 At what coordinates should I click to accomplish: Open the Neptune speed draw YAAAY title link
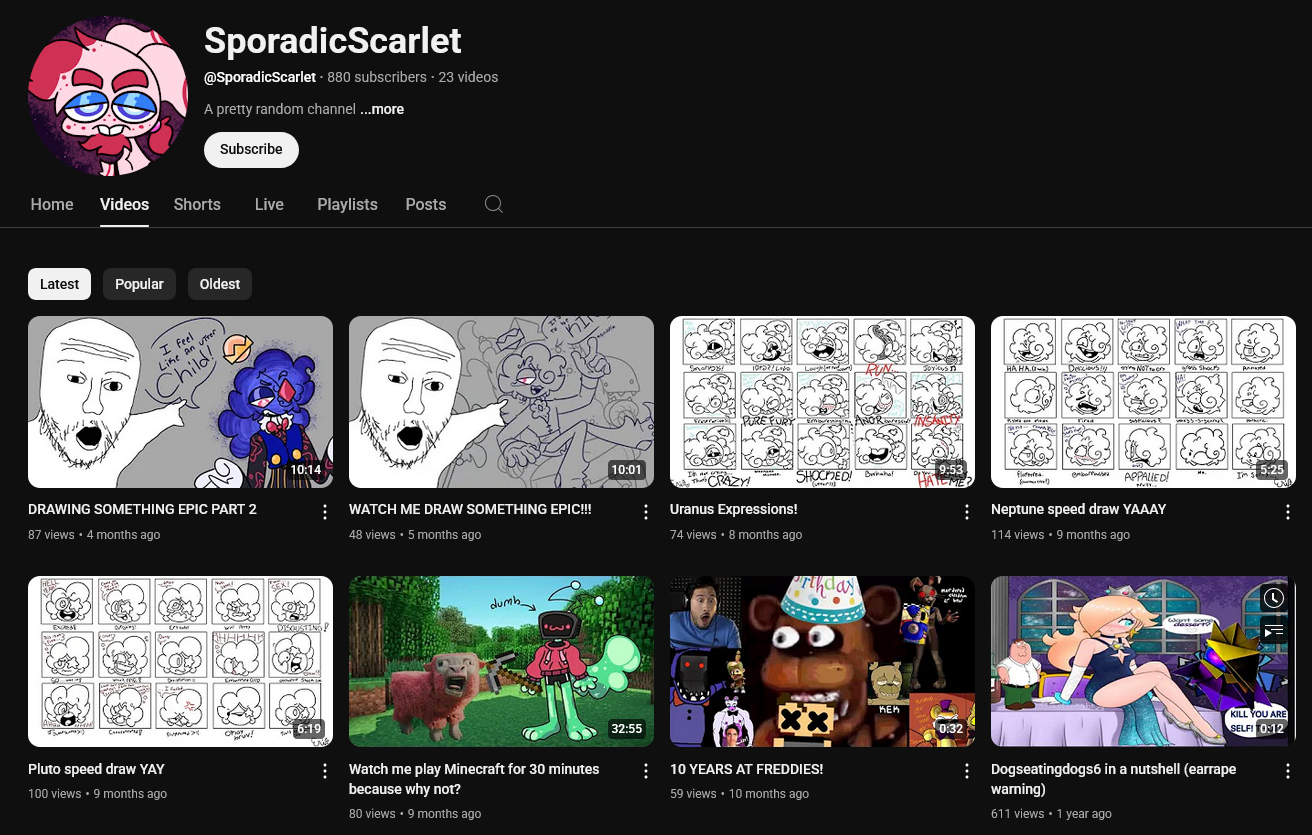(1079, 509)
